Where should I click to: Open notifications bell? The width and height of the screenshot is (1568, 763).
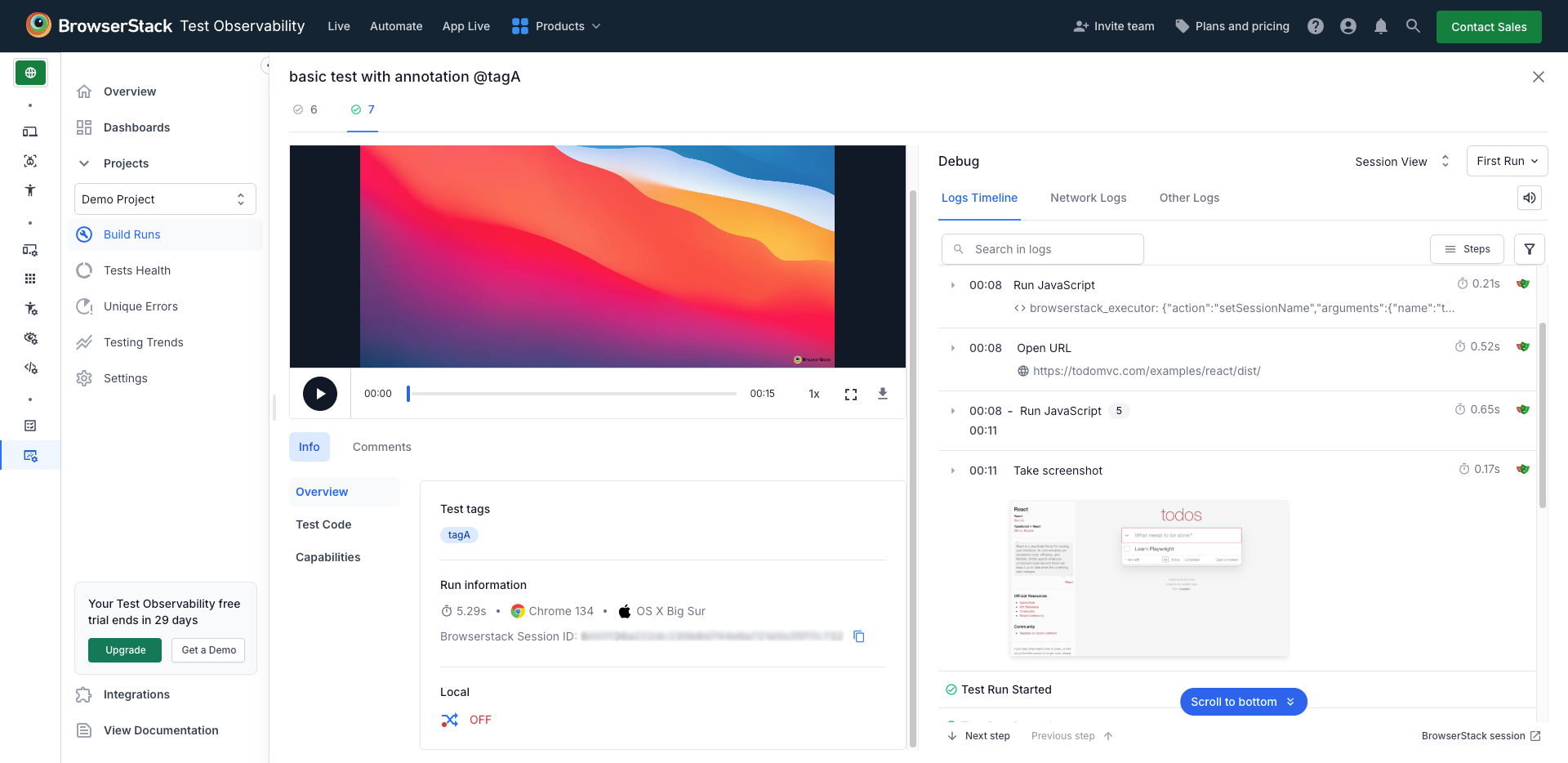pos(1380,26)
